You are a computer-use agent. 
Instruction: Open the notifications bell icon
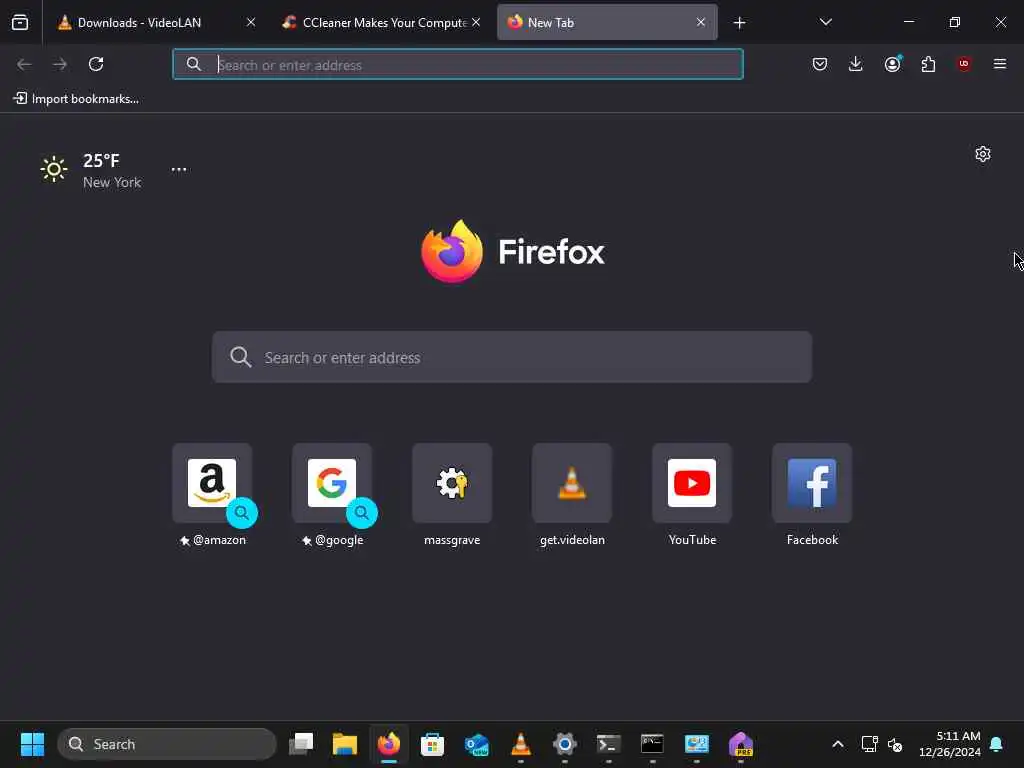click(997, 744)
